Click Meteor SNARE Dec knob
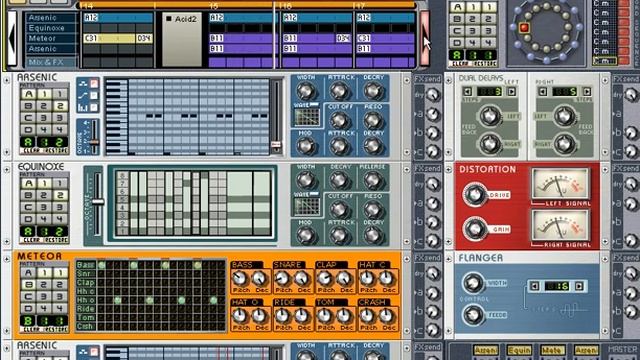 302,278
